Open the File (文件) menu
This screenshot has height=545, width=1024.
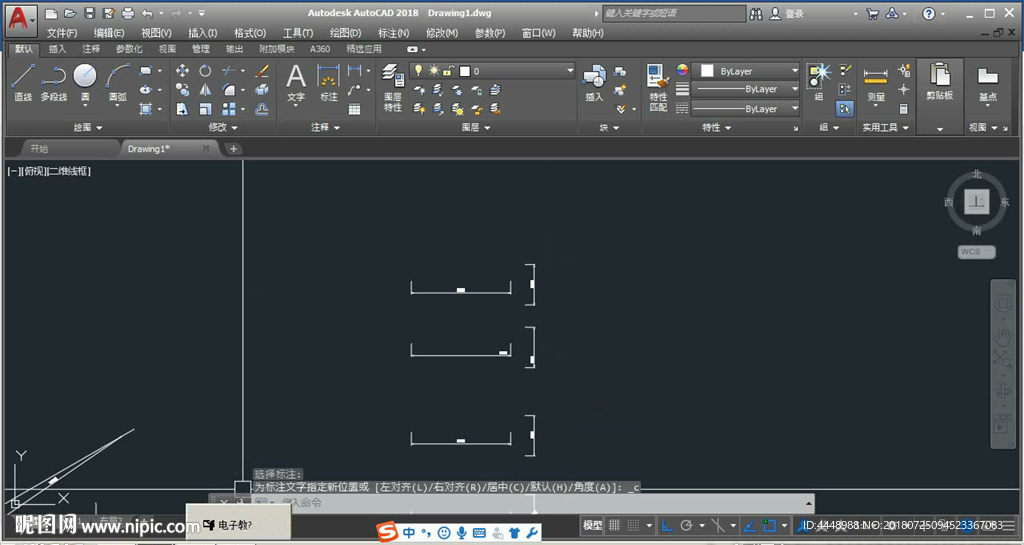61,33
